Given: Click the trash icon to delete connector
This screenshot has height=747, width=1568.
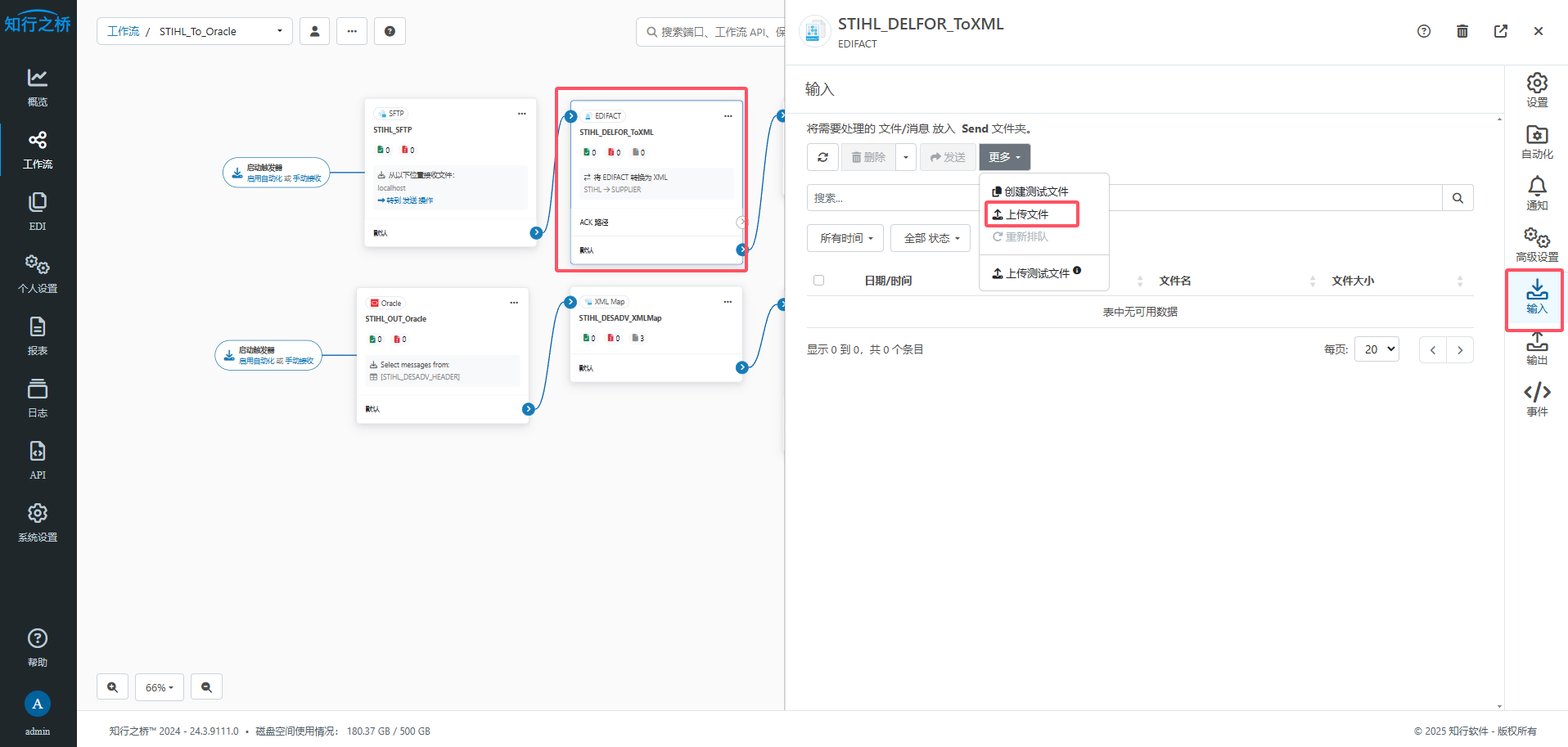Looking at the screenshot, I should (x=1462, y=31).
